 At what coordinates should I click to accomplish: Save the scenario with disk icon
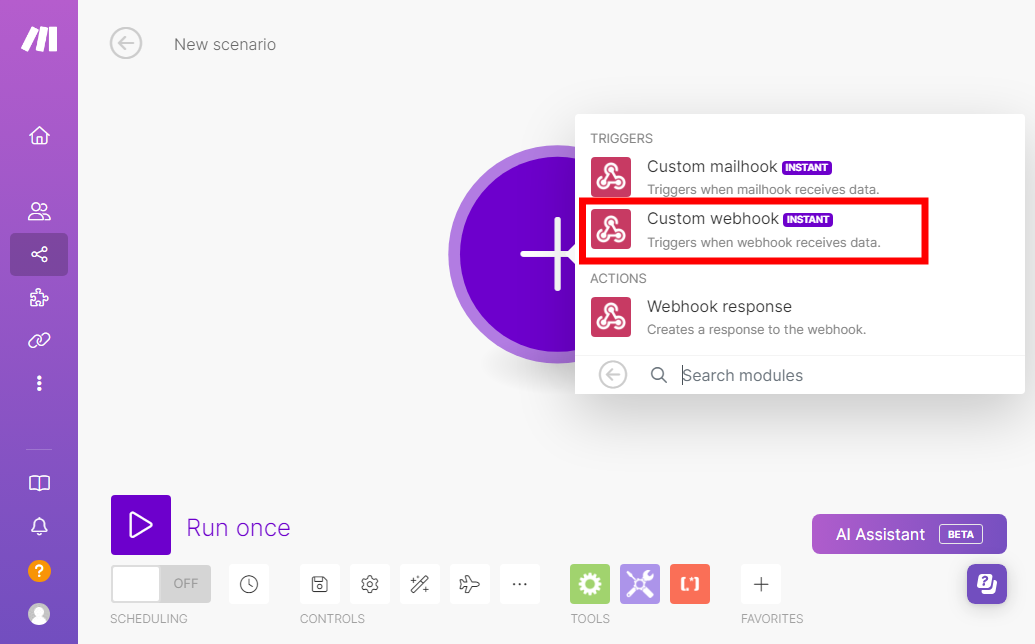point(319,584)
